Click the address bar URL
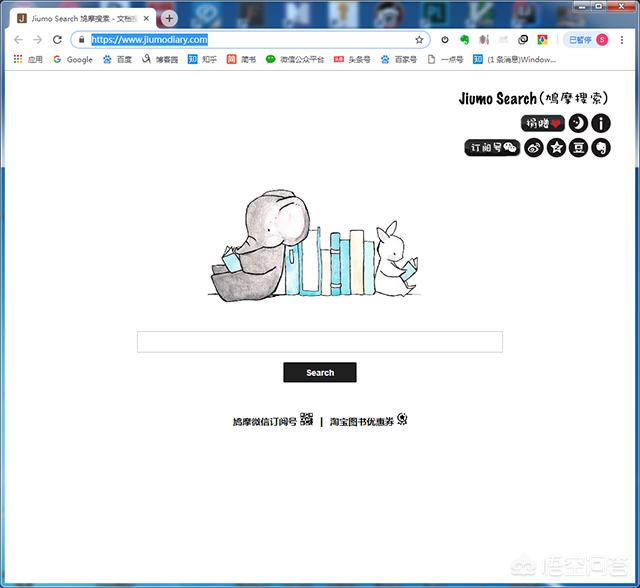Image resolution: width=640 pixels, height=588 pixels. 149,40
